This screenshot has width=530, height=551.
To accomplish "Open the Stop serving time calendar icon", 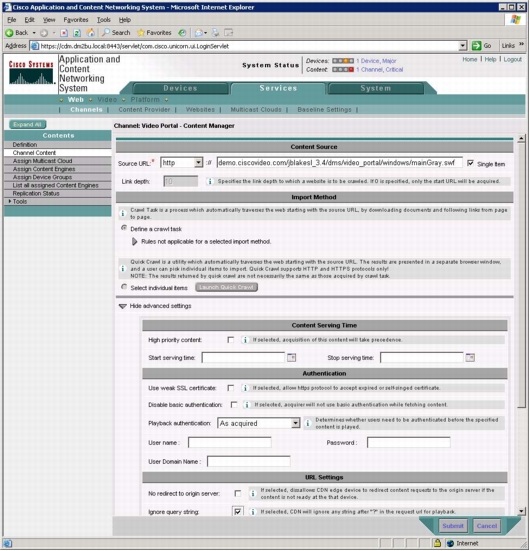I will click(x=470, y=357).
